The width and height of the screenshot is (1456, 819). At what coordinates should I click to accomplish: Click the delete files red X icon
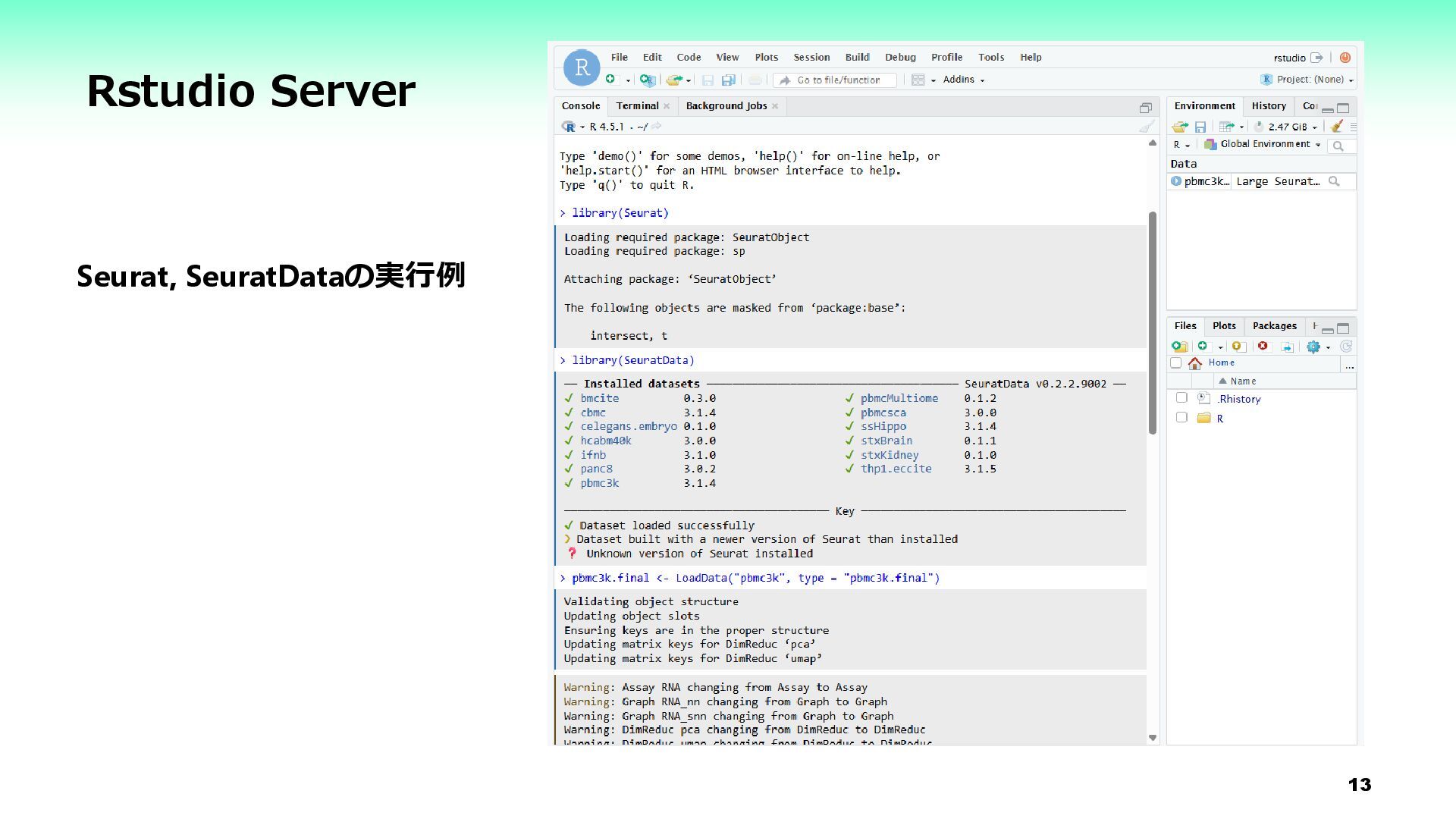(1263, 347)
